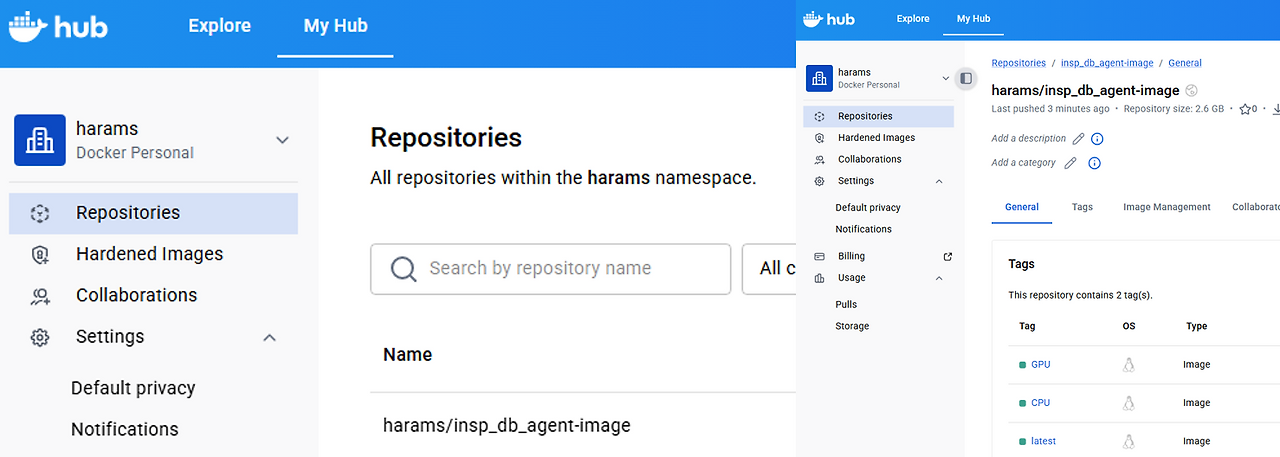Select Repositories in left Repositories page sidebar
This screenshot has width=1280, height=457.
[x=153, y=213]
